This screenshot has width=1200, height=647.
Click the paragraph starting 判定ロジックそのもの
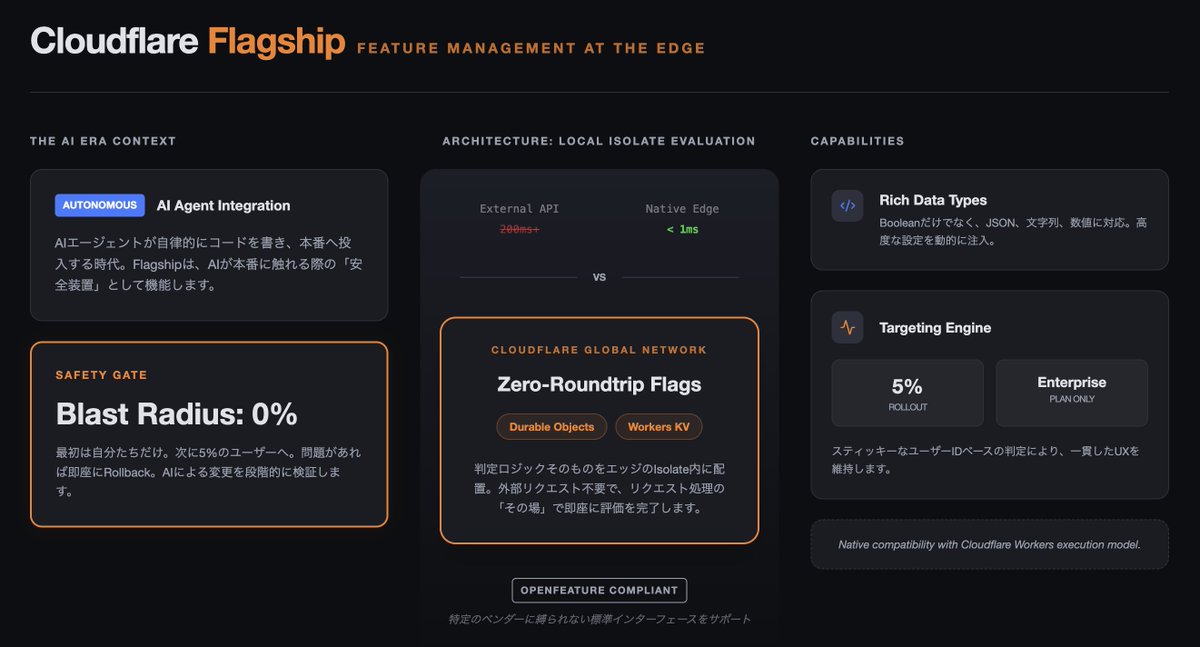point(599,488)
